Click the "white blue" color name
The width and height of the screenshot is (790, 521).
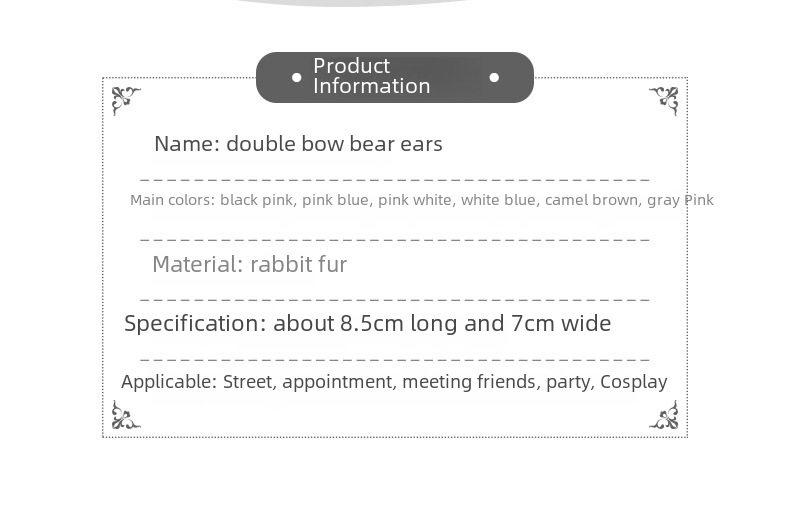click(498, 200)
